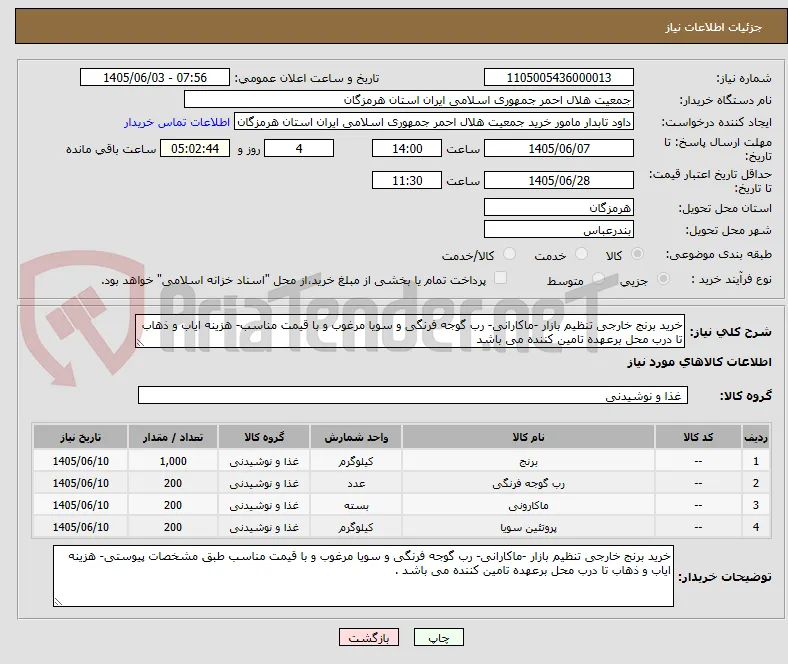The width and height of the screenshot is (788, 664).
Task: Click the need date in the ماکارونی row
Action: click(x=80, y=505)
